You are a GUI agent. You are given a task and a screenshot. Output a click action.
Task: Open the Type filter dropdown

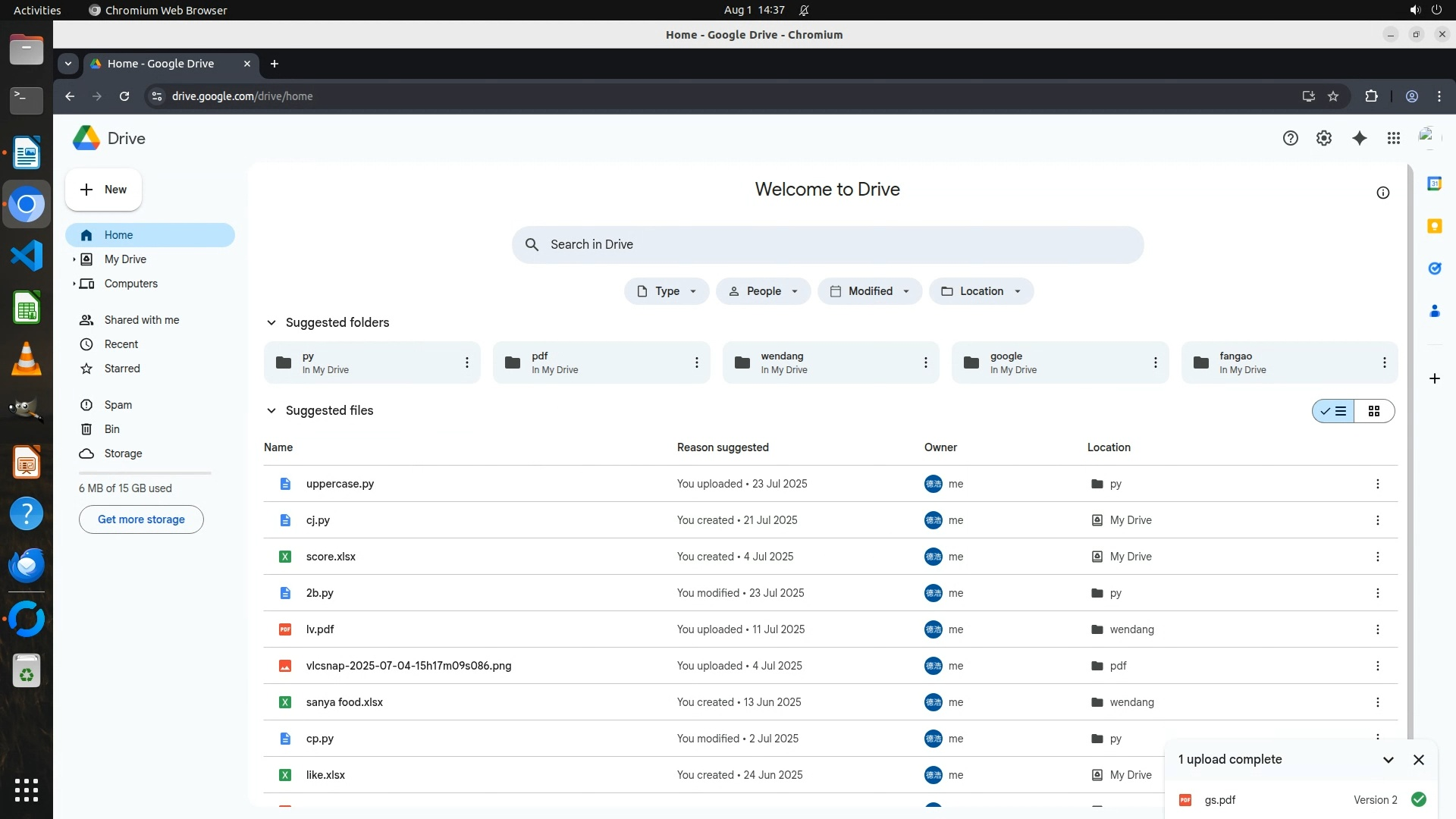click(x=667, y=291)
